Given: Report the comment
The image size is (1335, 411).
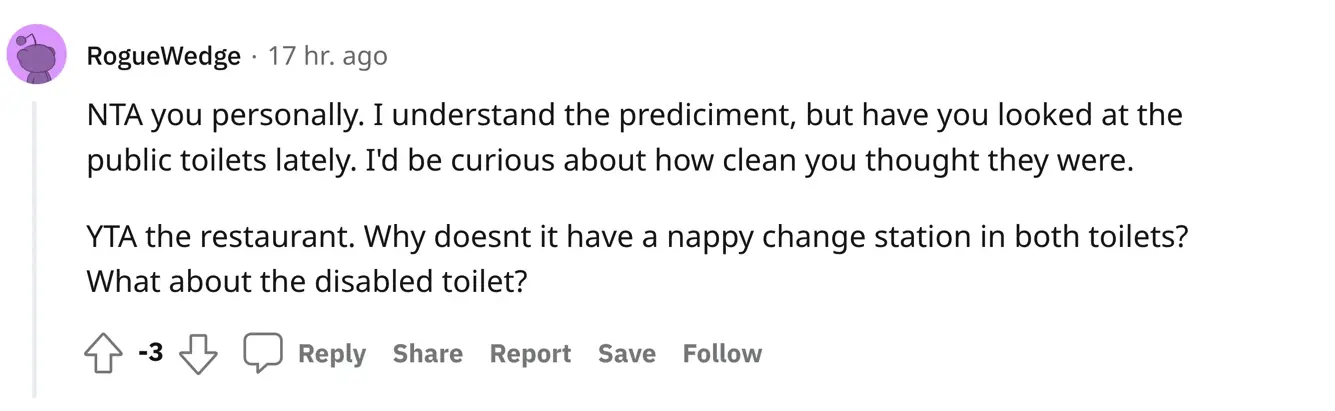Looking at the screenshot, I should tap(530, 354).
